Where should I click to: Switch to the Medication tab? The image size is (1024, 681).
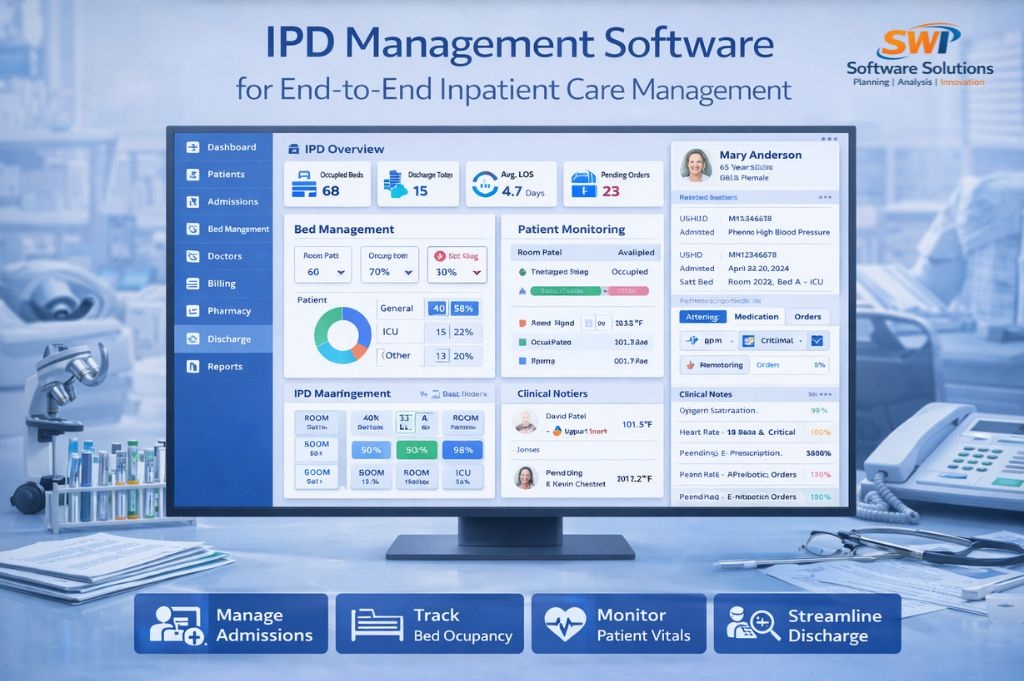756,316
